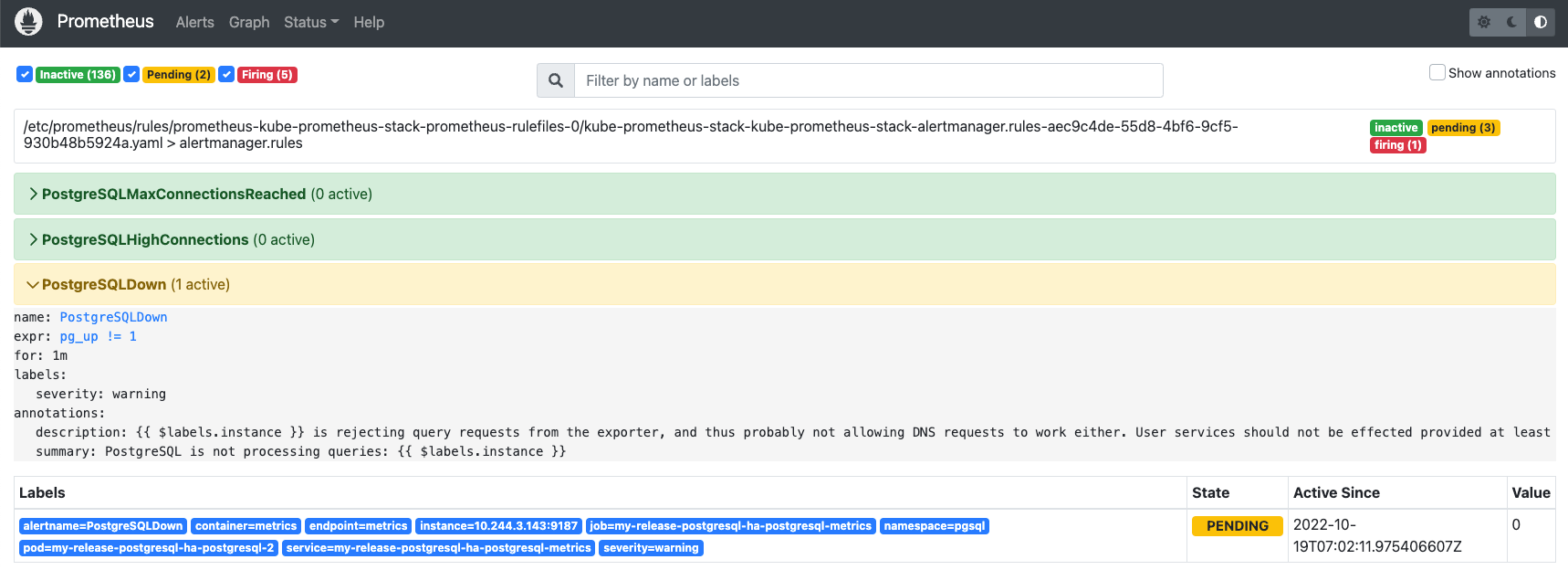Viewport: 1568px width, 570px height.
Task: Click the instance=10.244.3.143:9187 label
Action: point(498,526)
